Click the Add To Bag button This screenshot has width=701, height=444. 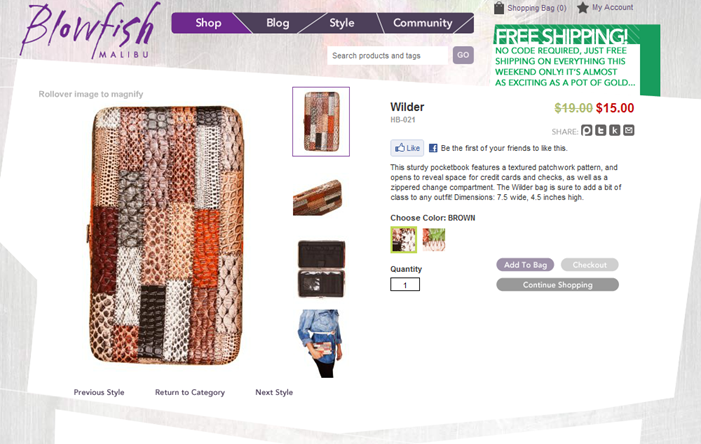tap(525, 265)
